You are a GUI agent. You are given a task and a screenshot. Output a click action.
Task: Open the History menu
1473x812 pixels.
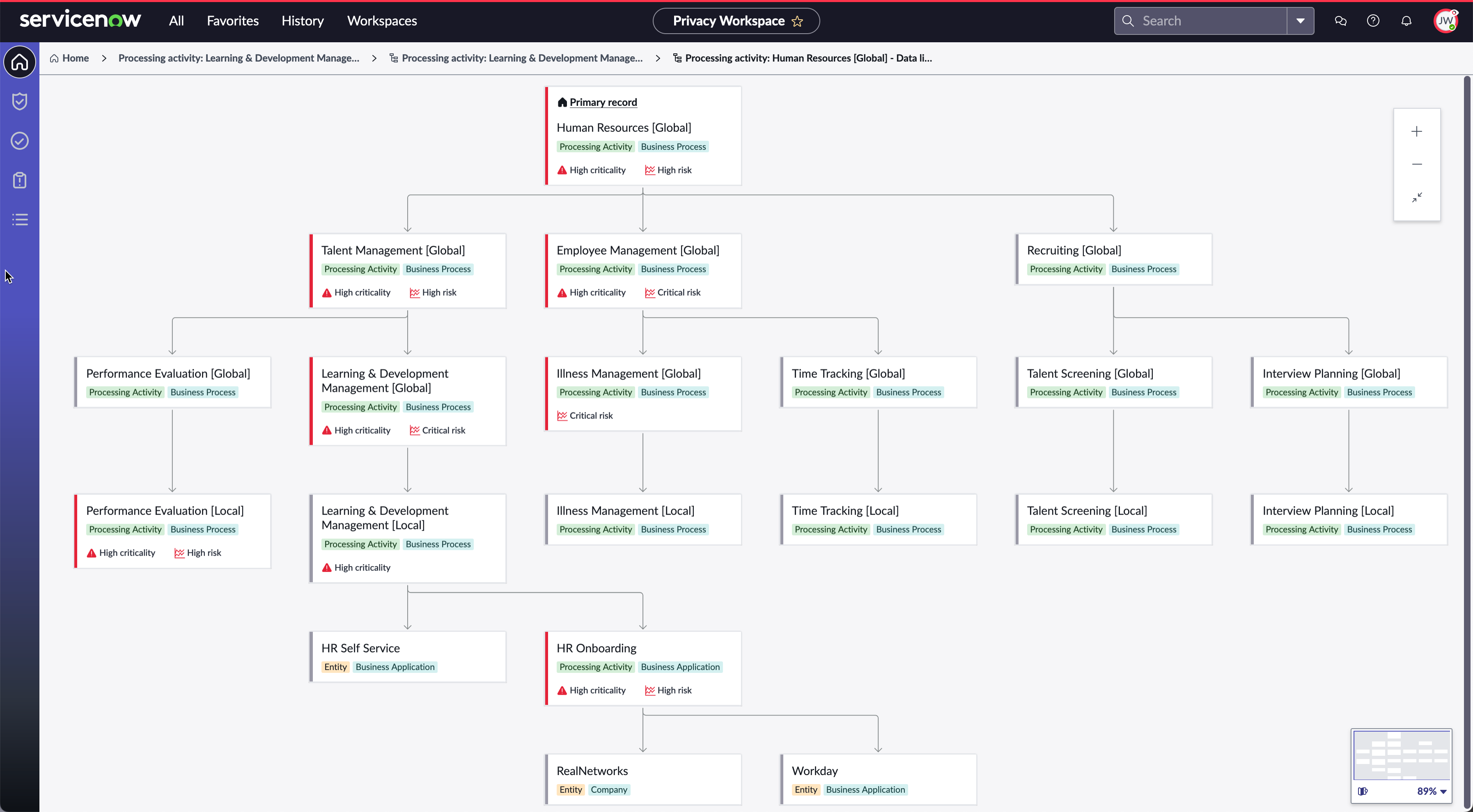click(303, 21)
